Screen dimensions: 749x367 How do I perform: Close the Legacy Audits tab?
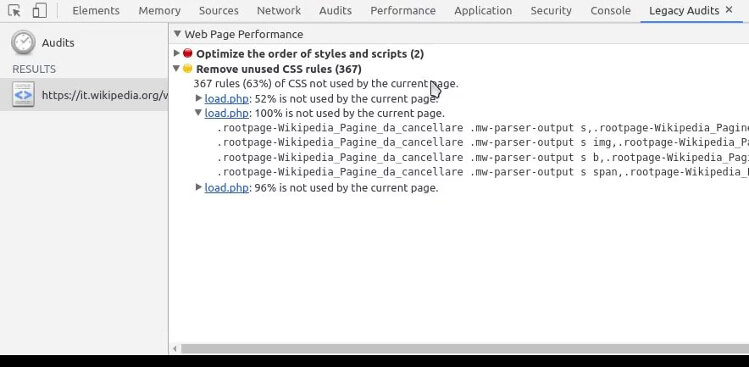[729, 10]
